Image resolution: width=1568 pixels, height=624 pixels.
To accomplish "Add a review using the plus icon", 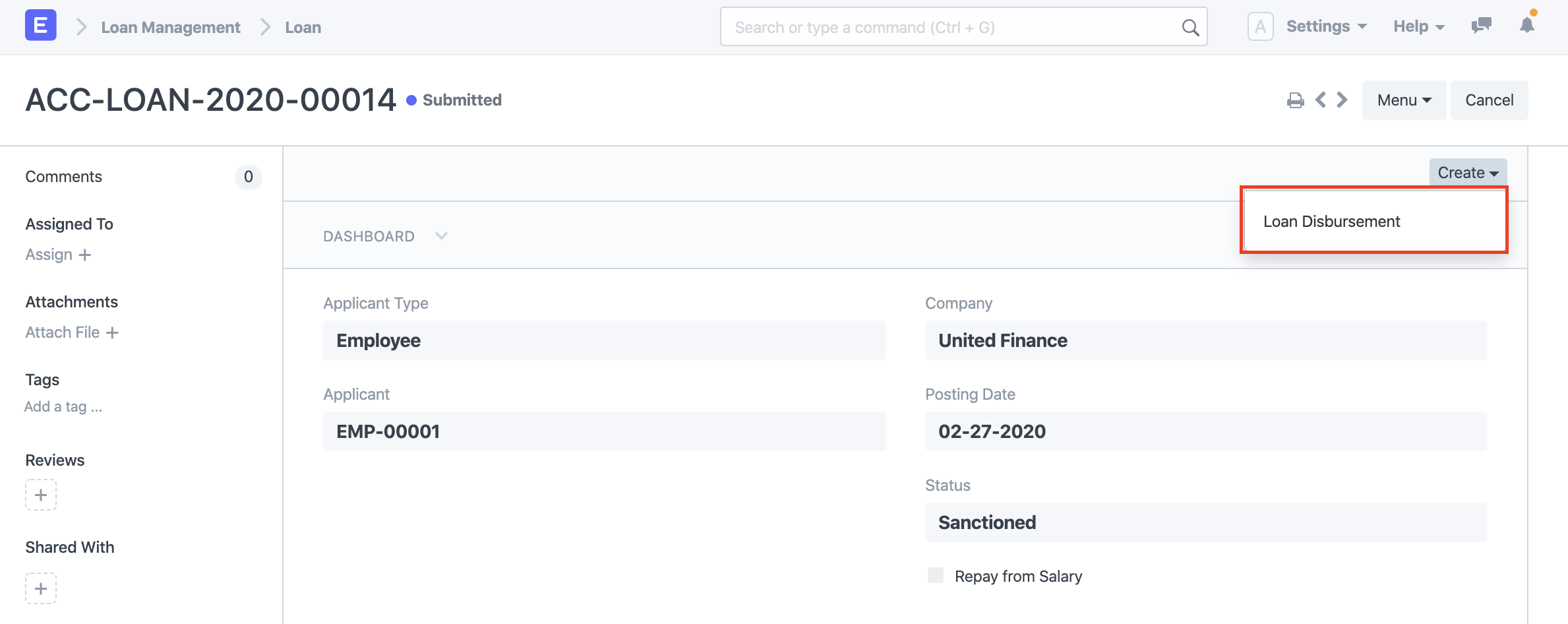I will [40, 495].
